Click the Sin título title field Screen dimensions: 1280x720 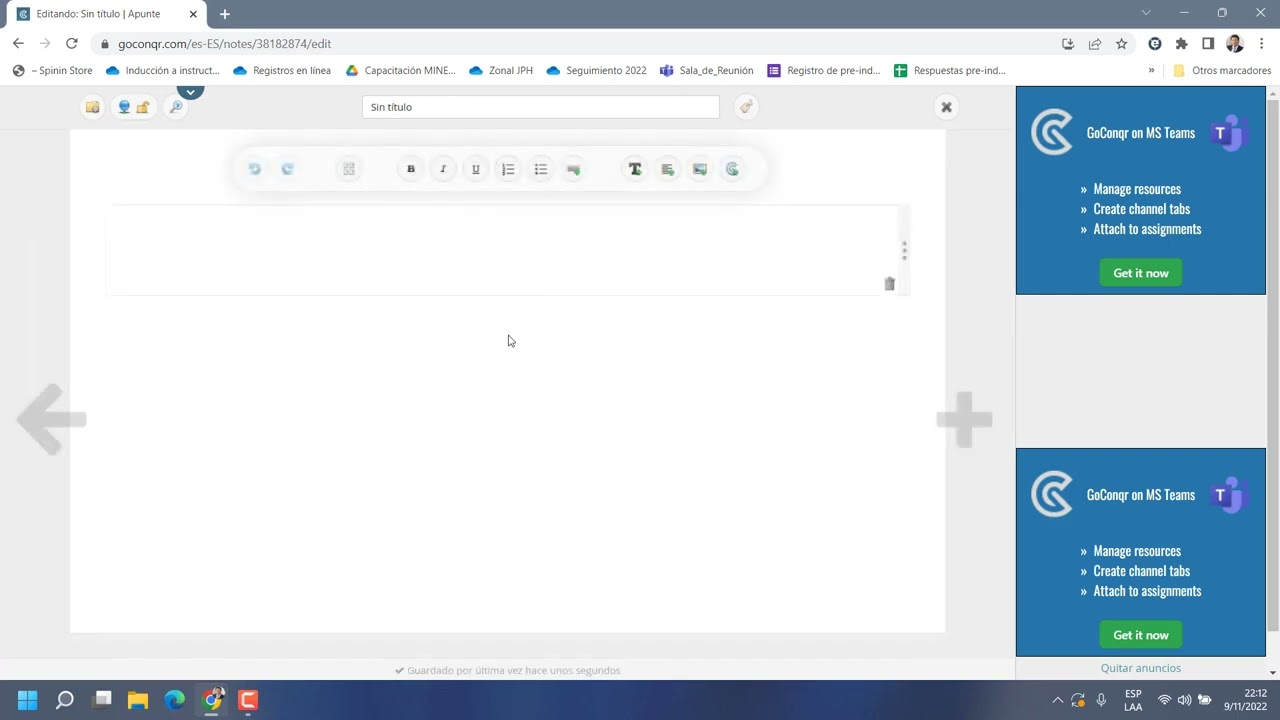pyautogui.click(x=540, y=107)
